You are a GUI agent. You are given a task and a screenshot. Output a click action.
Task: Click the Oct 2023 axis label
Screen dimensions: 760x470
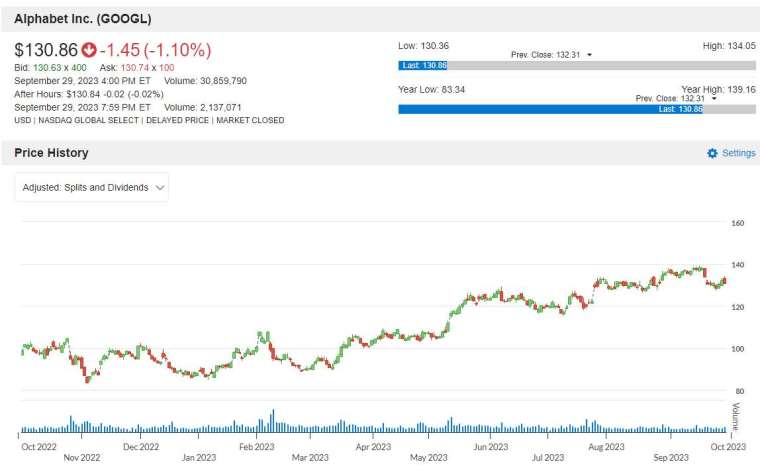pos(728,447)
